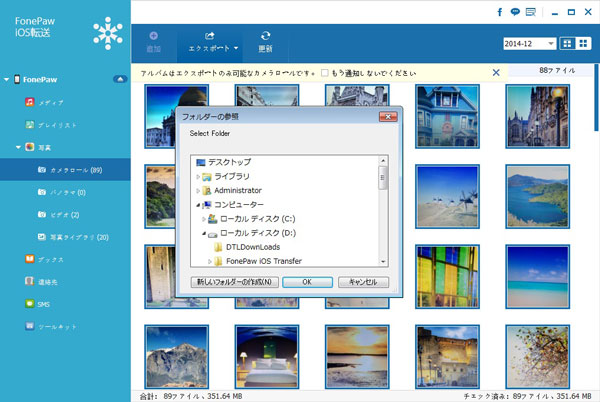This screenshot has height=402, width=600.
Task: Open the Export dropdown arrow
Action: [236, 48]
